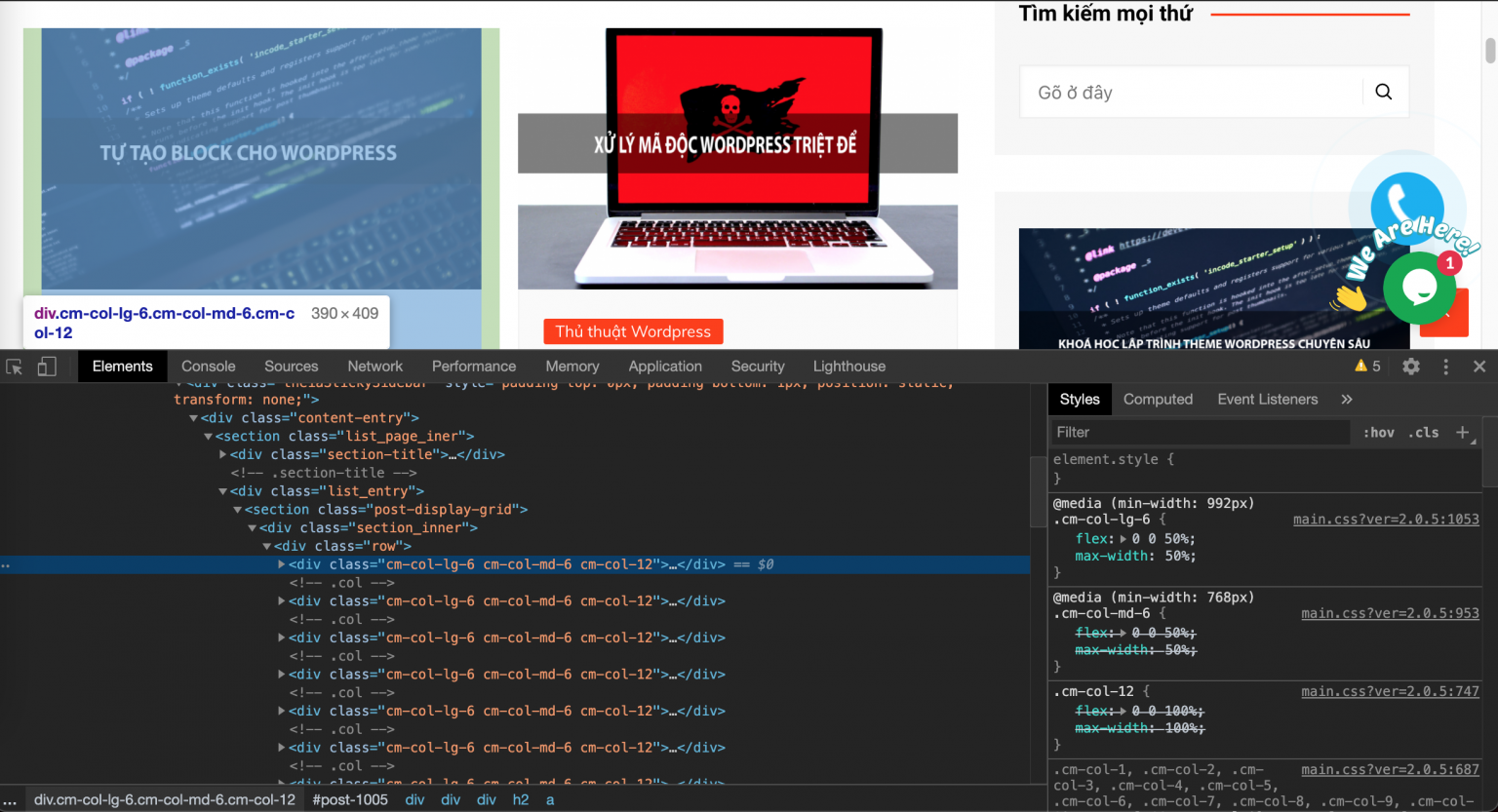Viewport: 1498px width, 812px height.
Task: Click the Elements panel vertical scrollbar
Action: click(x=1037, y=492)
